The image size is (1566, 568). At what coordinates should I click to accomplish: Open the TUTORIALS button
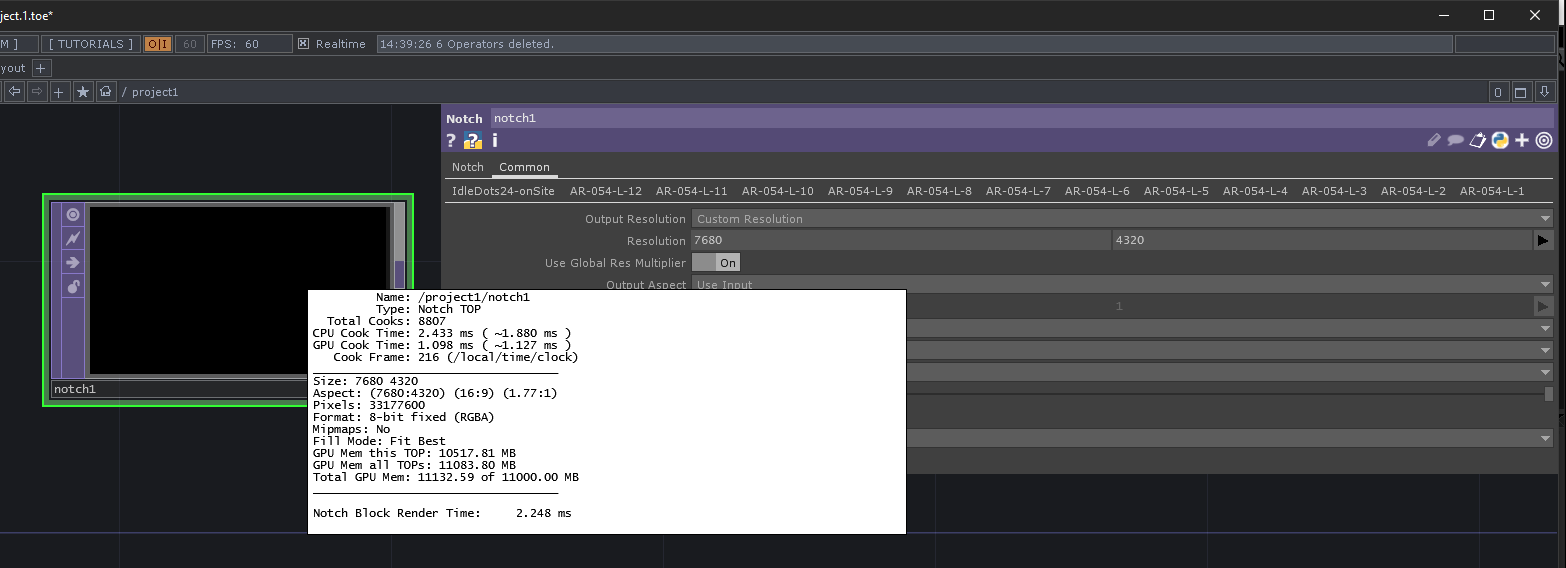pos(90,44)
